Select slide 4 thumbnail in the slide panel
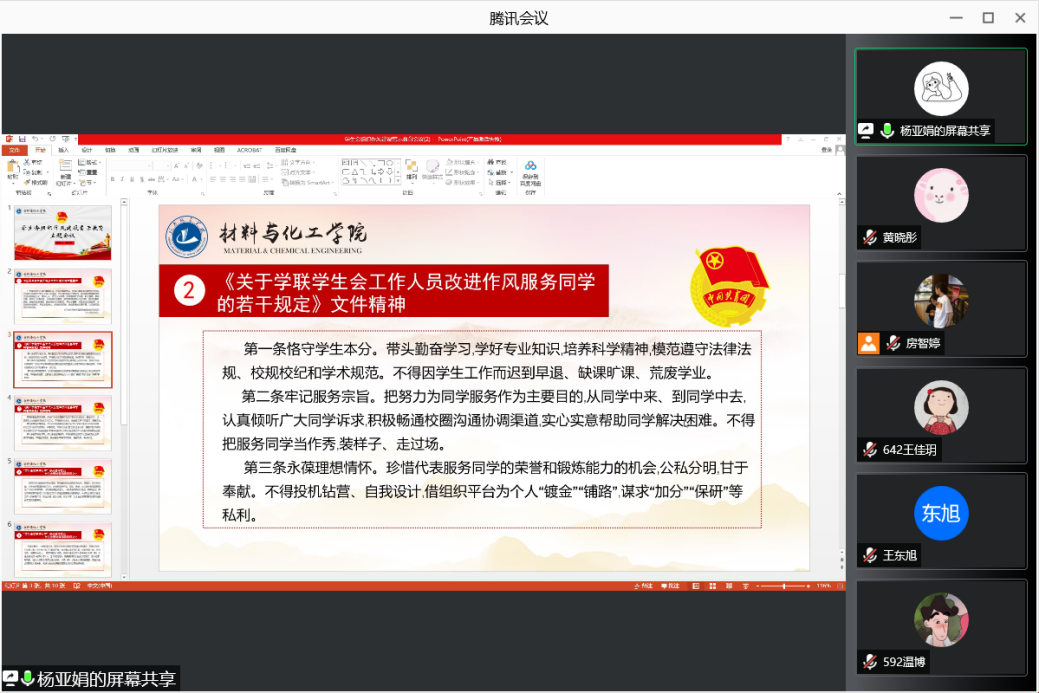1039x693 pixels. [x=62, y=422]
